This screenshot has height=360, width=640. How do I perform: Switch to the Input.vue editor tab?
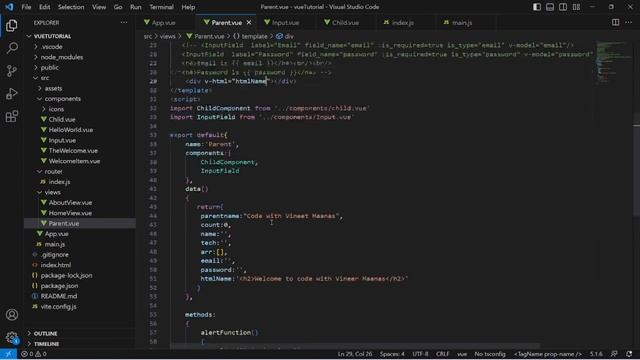[285, 22]
